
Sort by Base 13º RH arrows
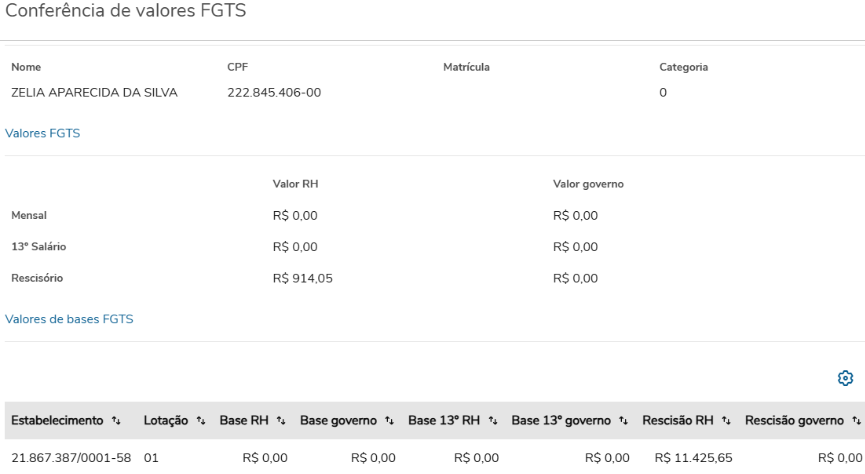(492, 421)
